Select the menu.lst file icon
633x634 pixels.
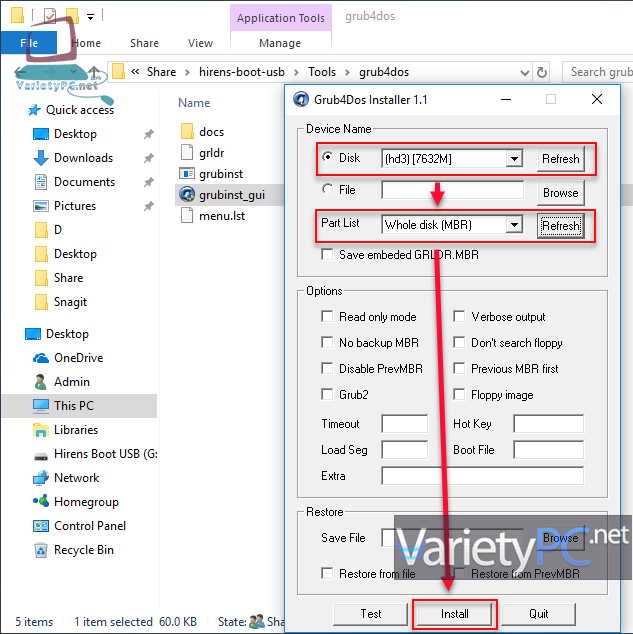click(x=187, y=216)
